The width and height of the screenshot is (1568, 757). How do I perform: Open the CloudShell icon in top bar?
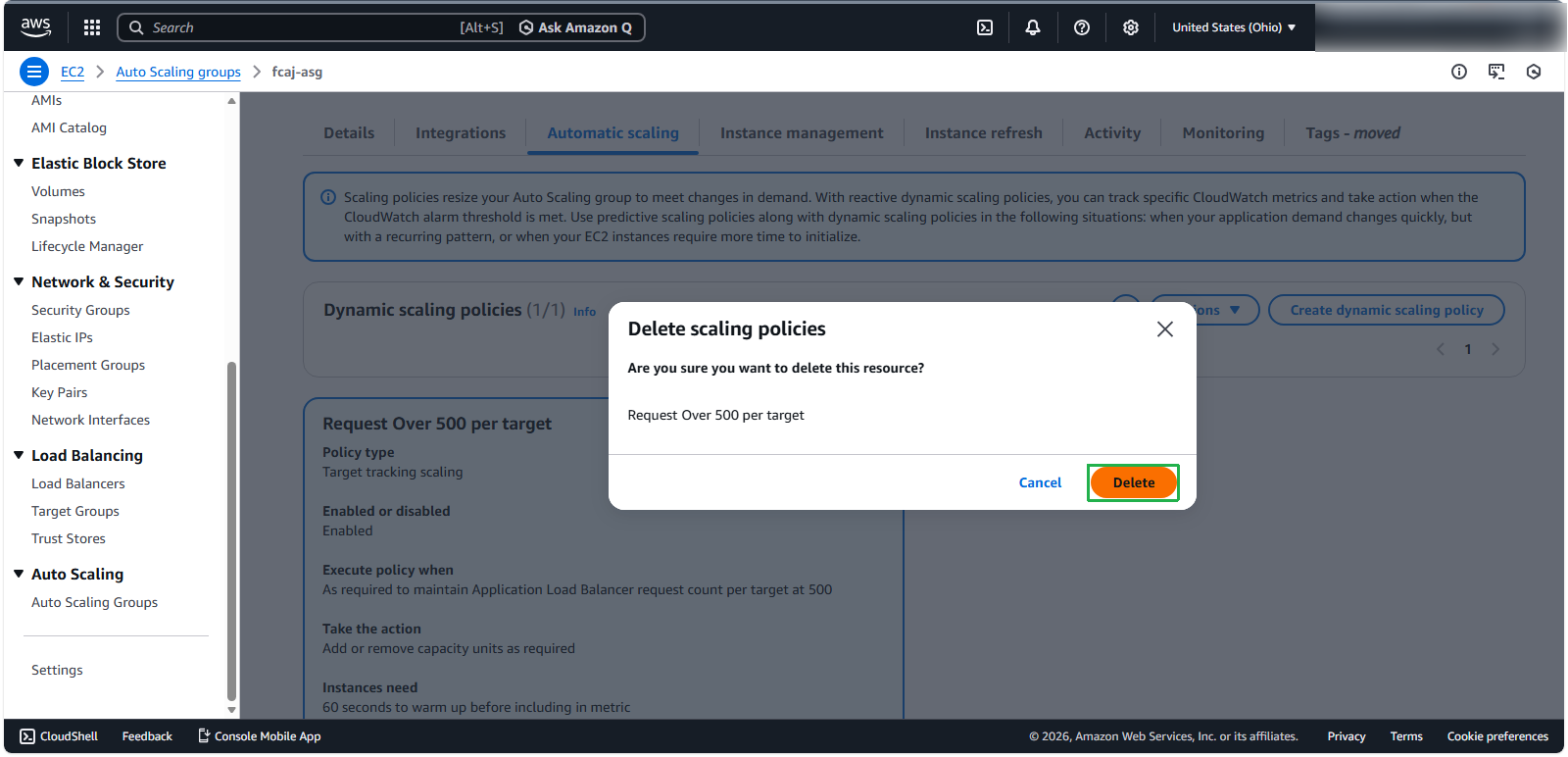(985, 27)
